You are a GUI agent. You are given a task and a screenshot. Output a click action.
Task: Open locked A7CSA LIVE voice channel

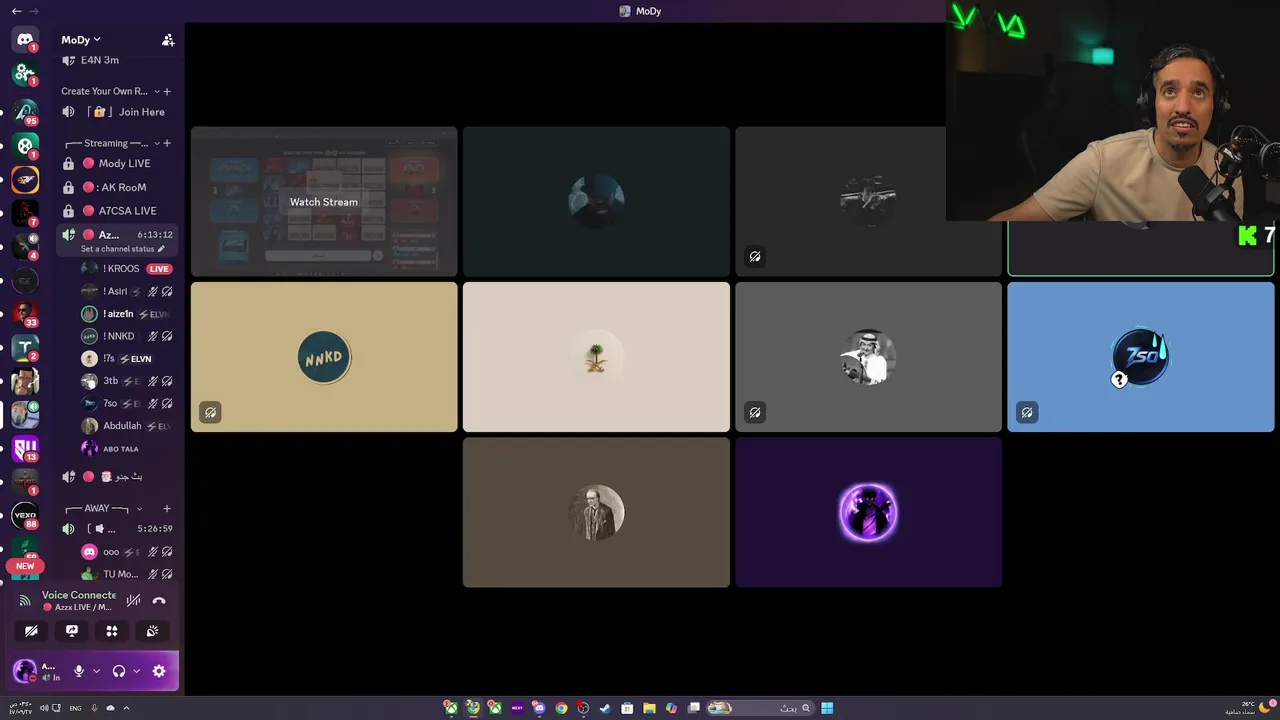point(118,211)
